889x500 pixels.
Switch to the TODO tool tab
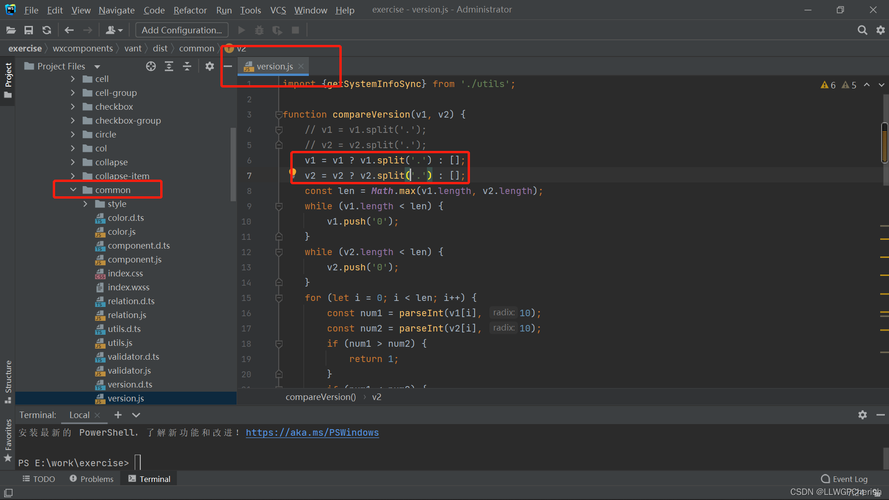(39, 479)
